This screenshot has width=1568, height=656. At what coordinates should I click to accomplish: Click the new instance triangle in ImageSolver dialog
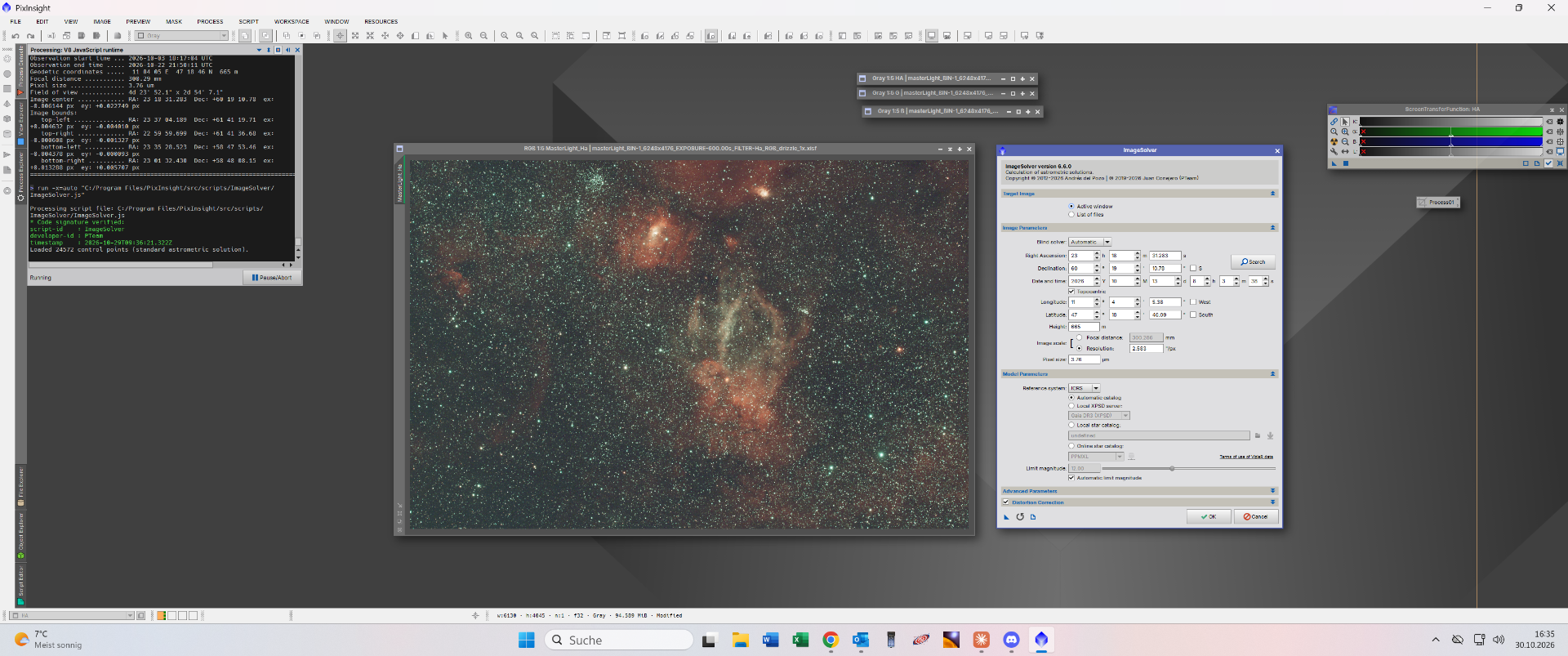coord(1006,516)
